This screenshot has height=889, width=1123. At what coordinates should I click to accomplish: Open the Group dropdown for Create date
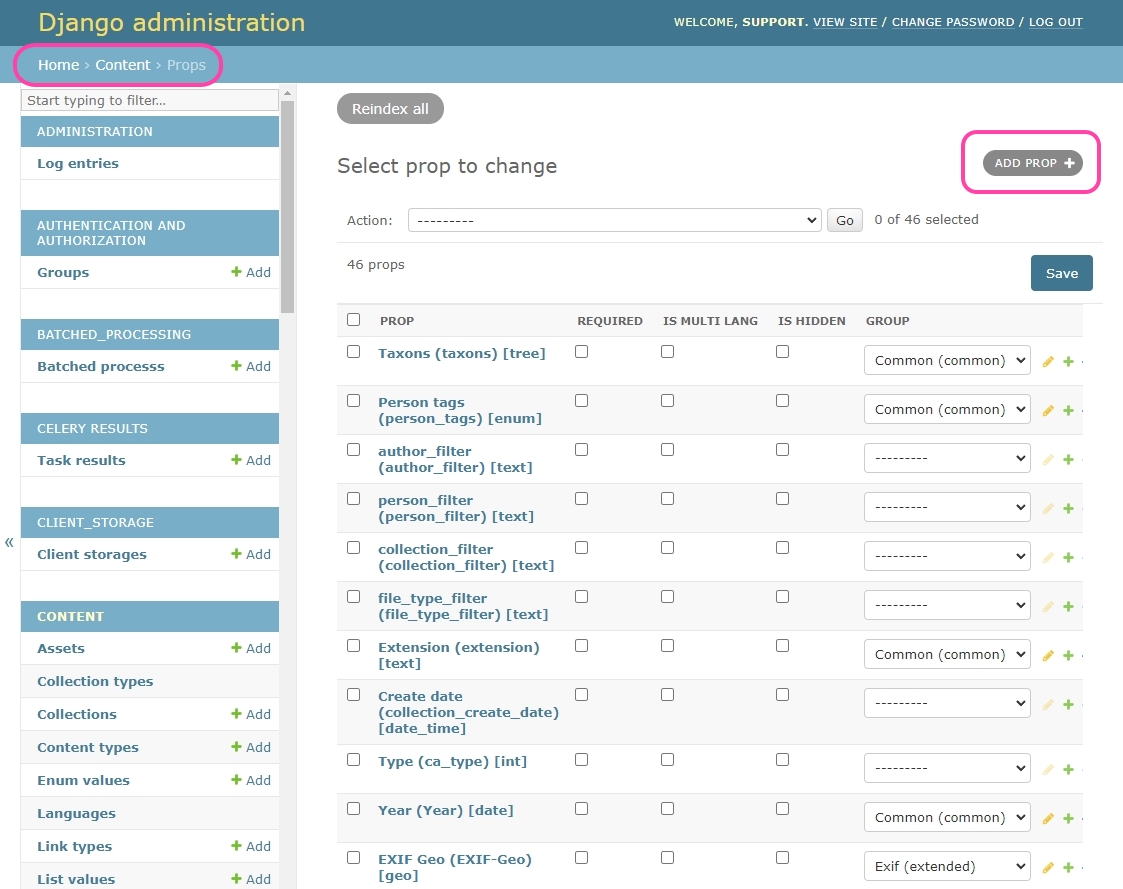click(x=947, y=703)
